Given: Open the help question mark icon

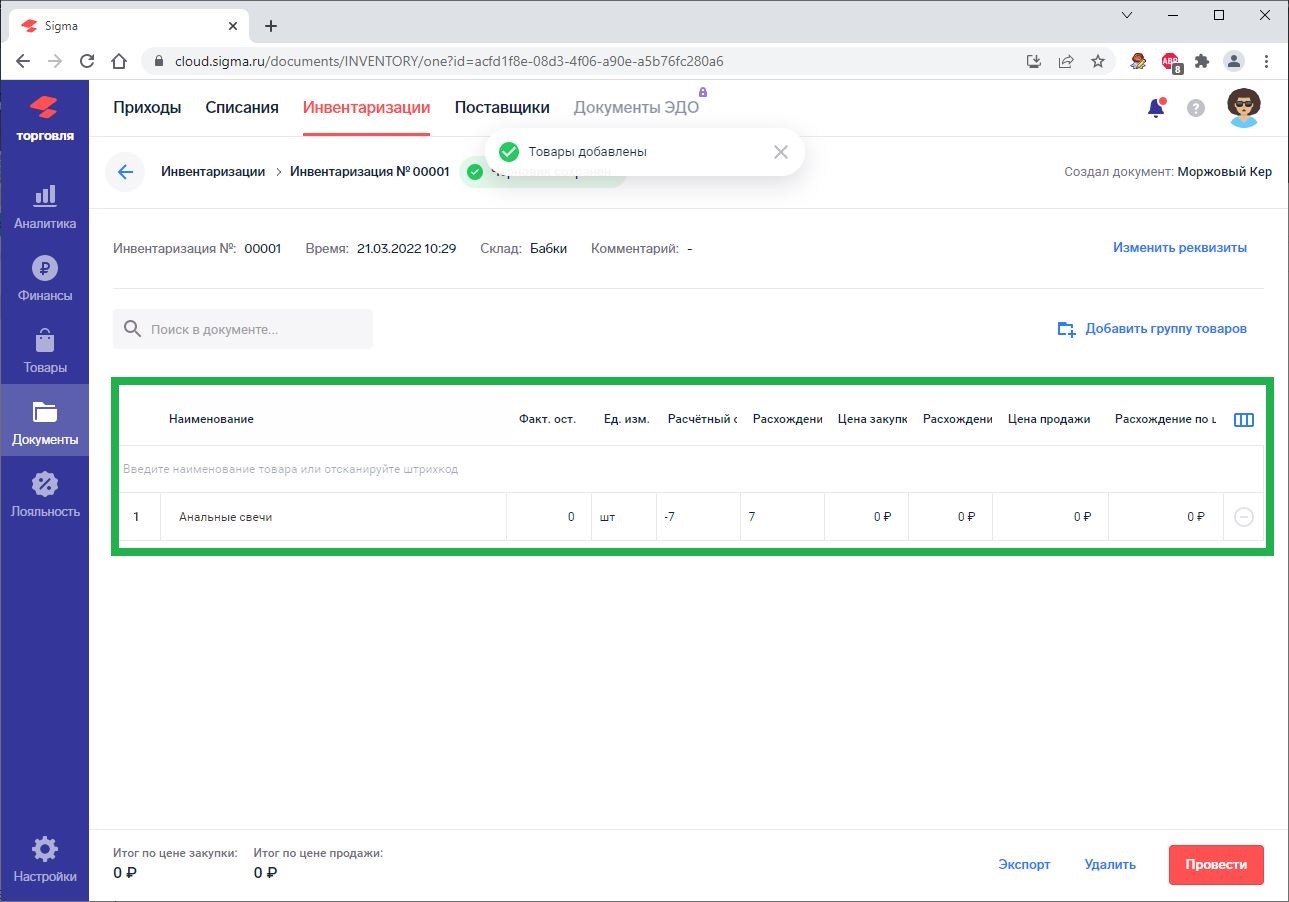Looking at the screenshot, I should coord(1195,108).
